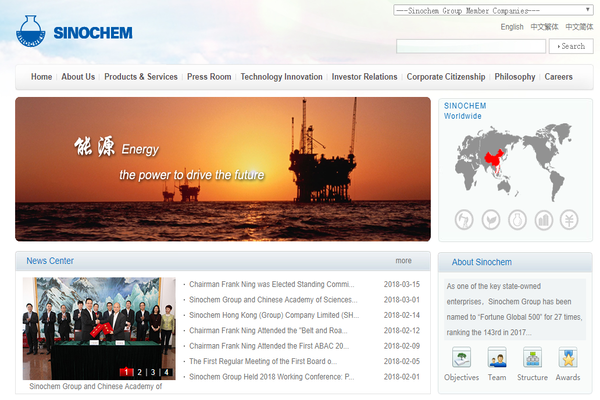Click the leaf agriculture icon
Image resolution: width=600 pixels, height=400 pixels.
pyautogui.click(x=491, y=219)
